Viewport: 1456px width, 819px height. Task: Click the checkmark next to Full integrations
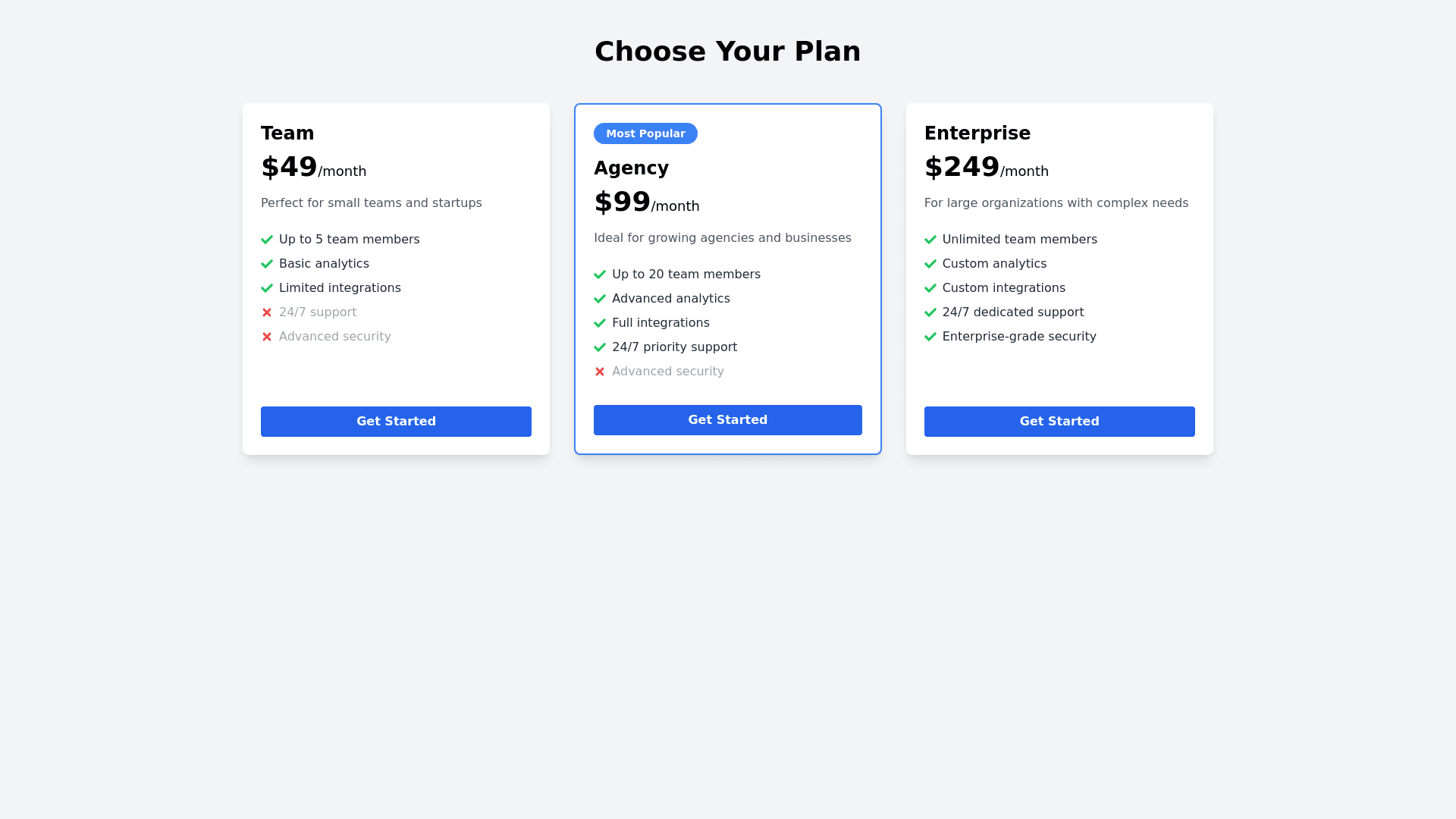pyautogui.click(x=600, y=323)
